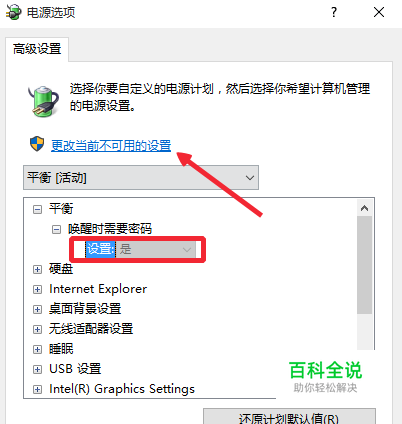The image size is (402, 424).
Task: Expand the 桌面背景设置 node
Action: point(37,309)
